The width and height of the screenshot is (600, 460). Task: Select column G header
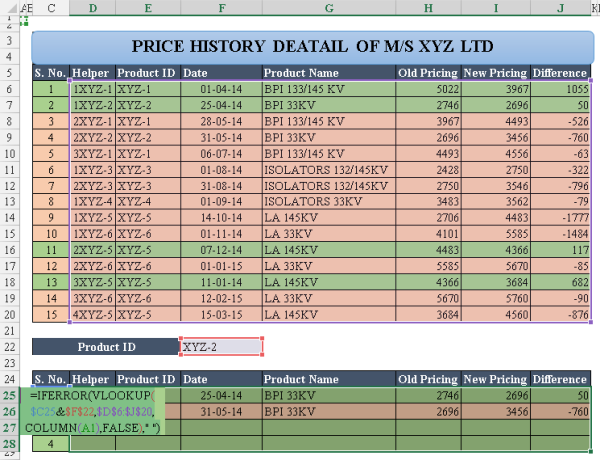click(x=327, y=8)
